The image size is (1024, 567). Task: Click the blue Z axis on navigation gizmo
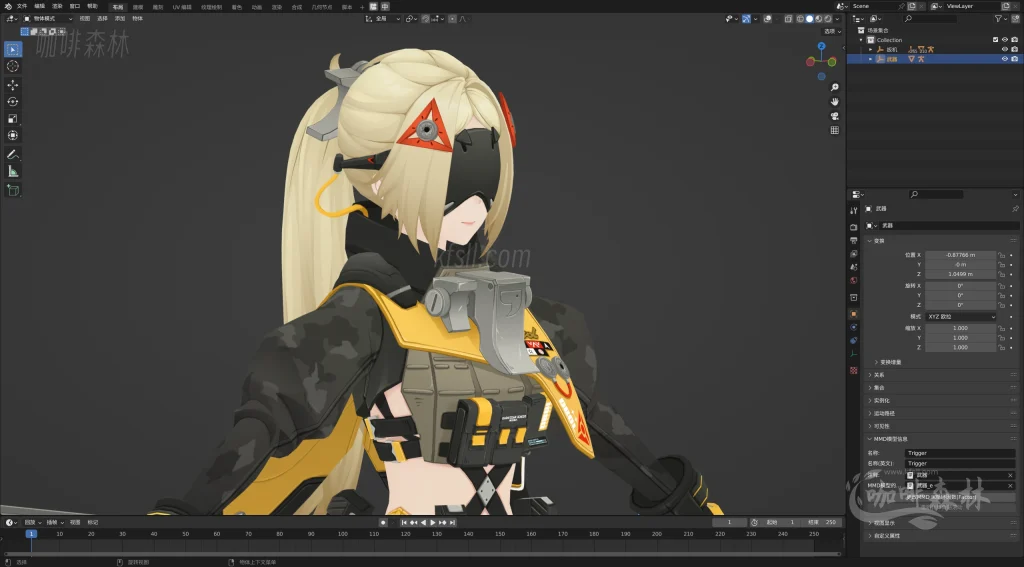(822, 46)
